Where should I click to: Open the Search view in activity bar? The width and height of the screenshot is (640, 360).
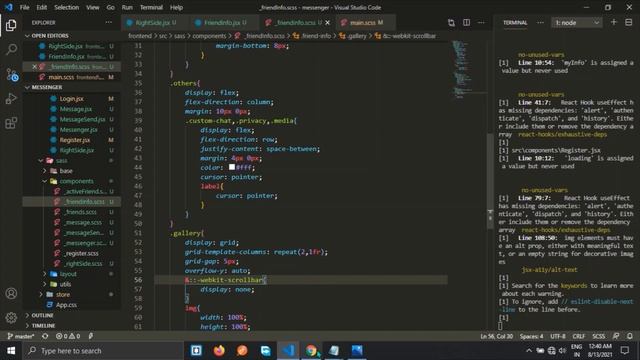(x=11, y=49)
